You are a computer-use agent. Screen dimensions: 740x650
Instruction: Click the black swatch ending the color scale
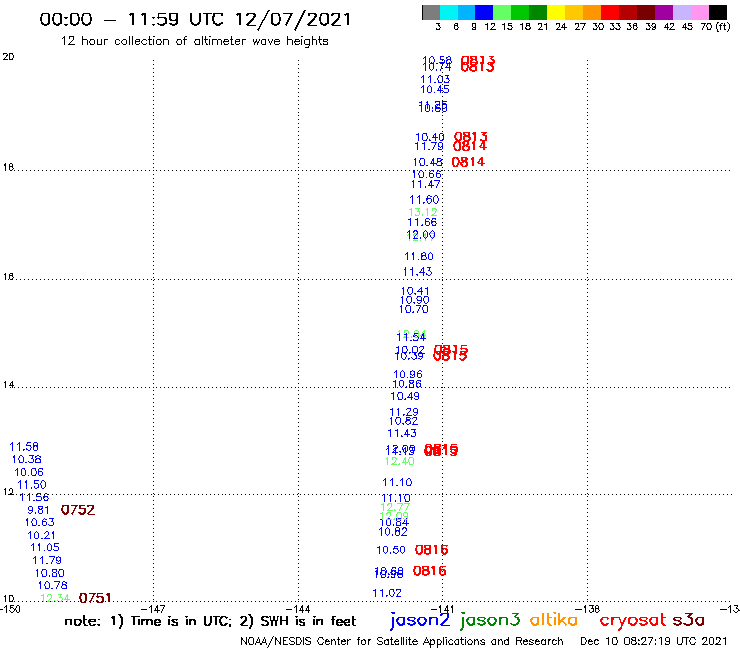[717, 12]
